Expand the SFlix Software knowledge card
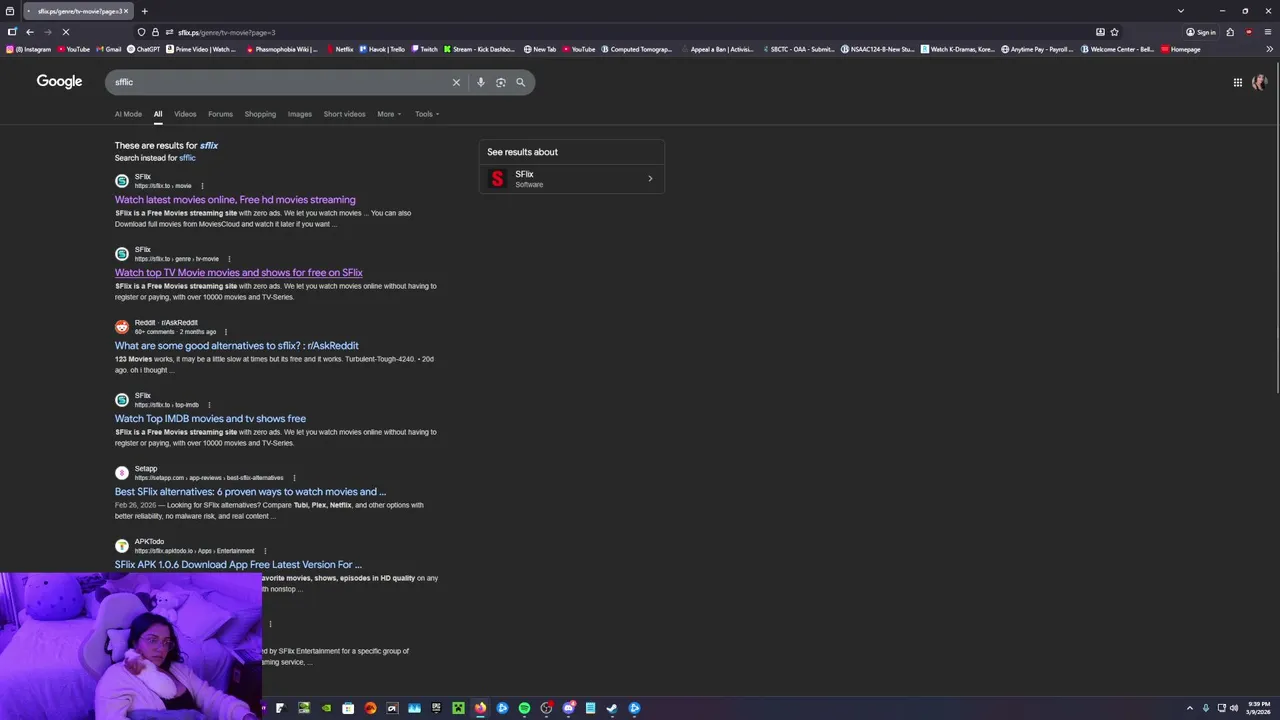Image resolution: width=1280 pixels, height=720 pixels. coord(571,179)
